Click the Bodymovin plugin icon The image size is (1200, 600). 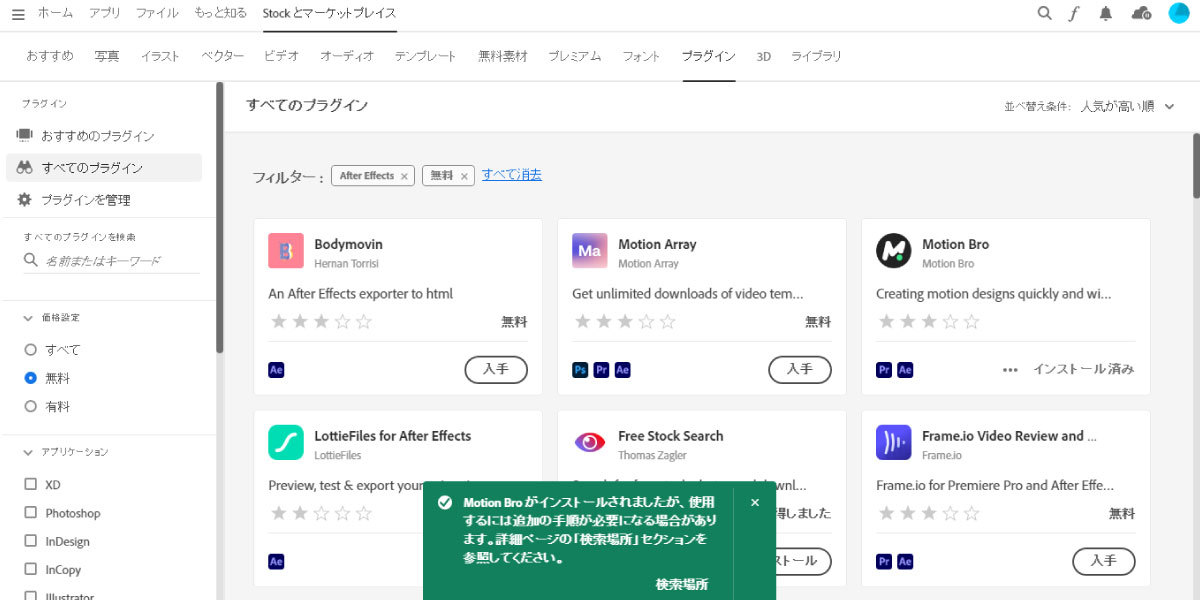[286, 251]
